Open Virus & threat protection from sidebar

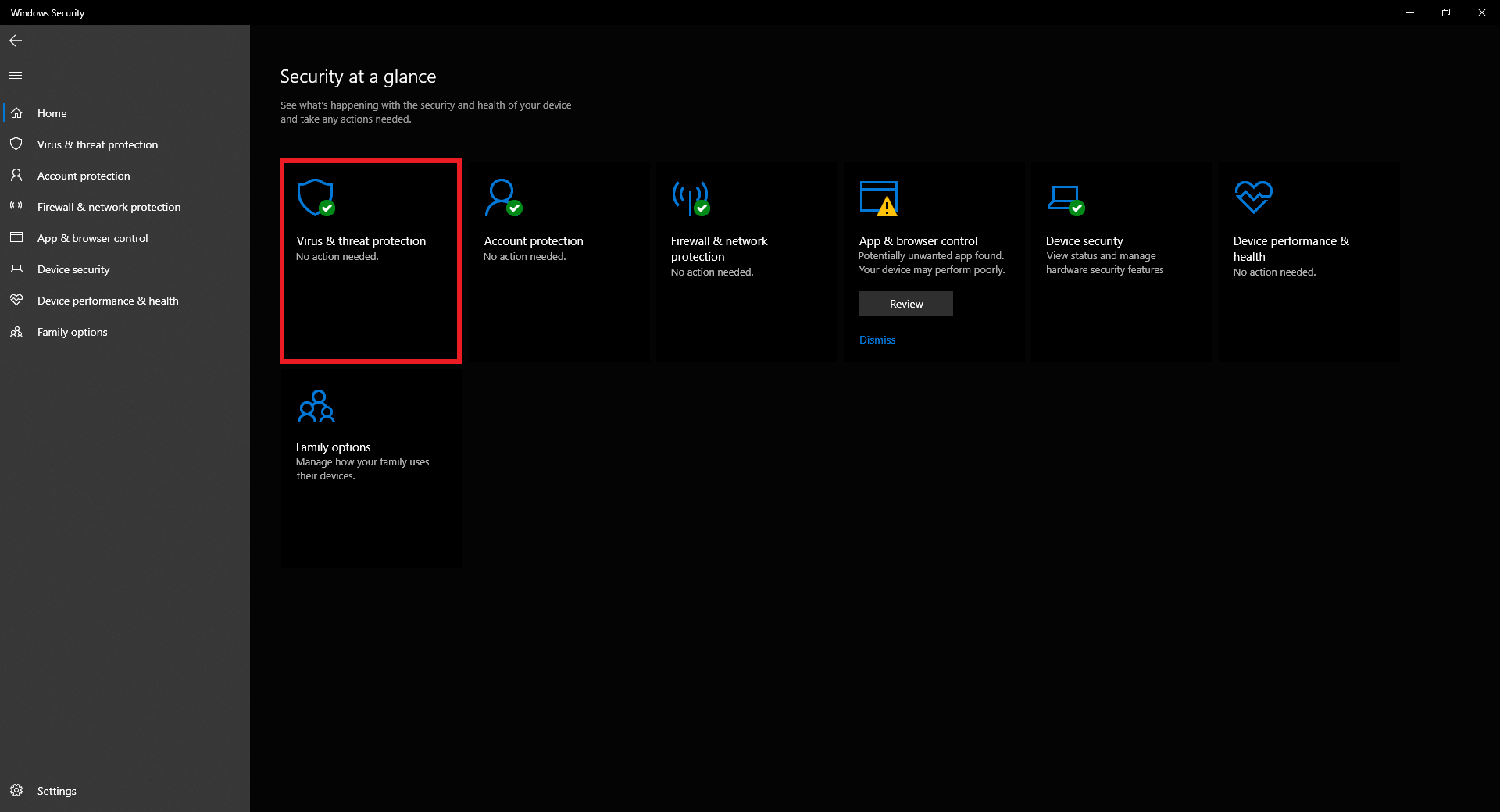click(x=97, y=144)
